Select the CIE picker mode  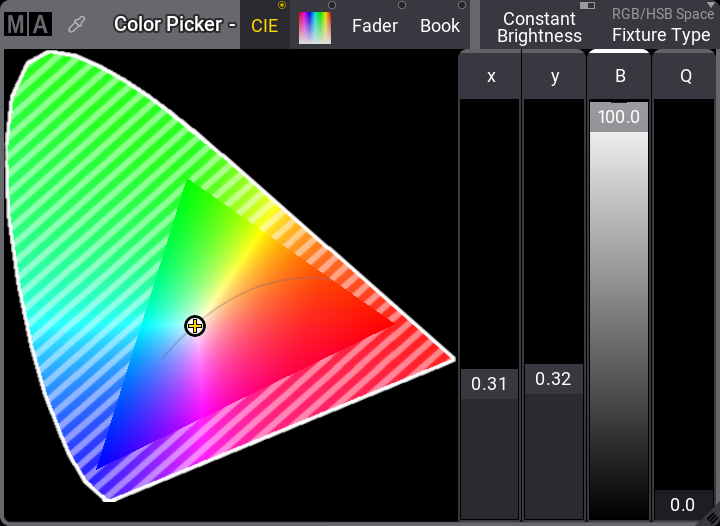click(265, 26)
